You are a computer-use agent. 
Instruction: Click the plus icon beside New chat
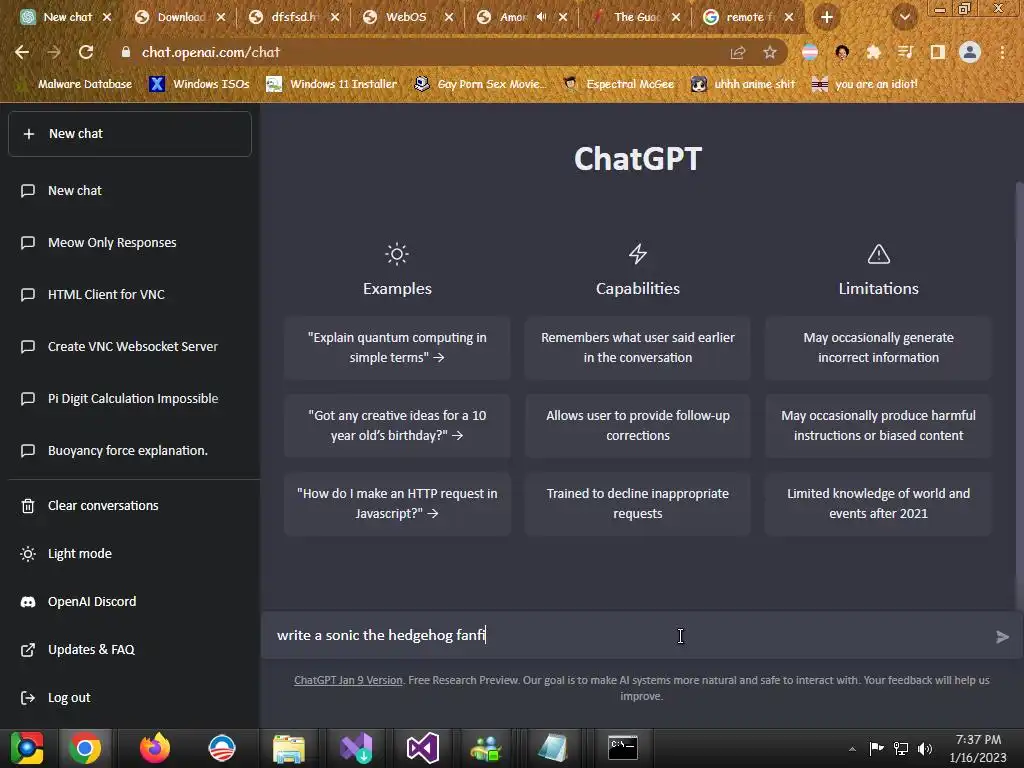click(29, 134)
